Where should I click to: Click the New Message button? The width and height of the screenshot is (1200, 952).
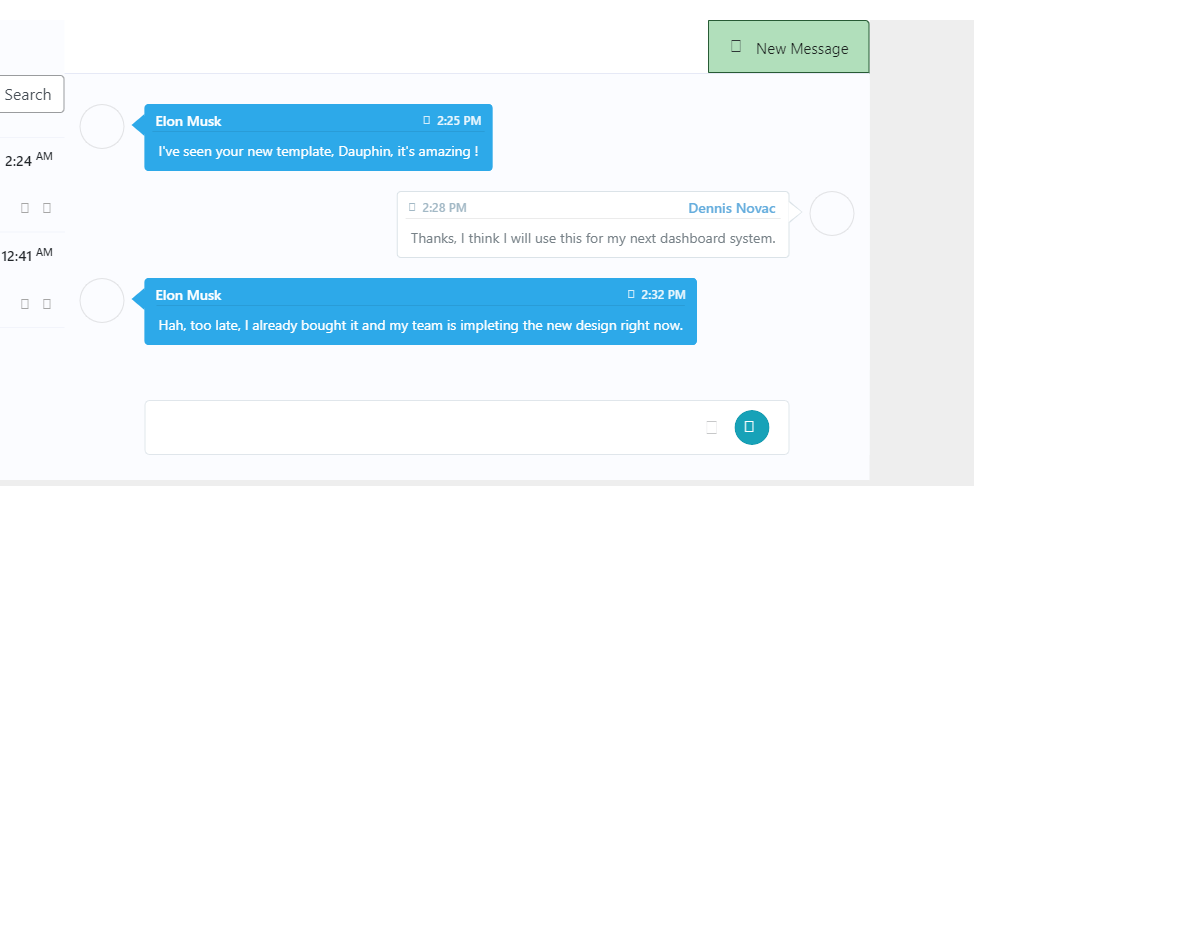[x=789, y=47]
